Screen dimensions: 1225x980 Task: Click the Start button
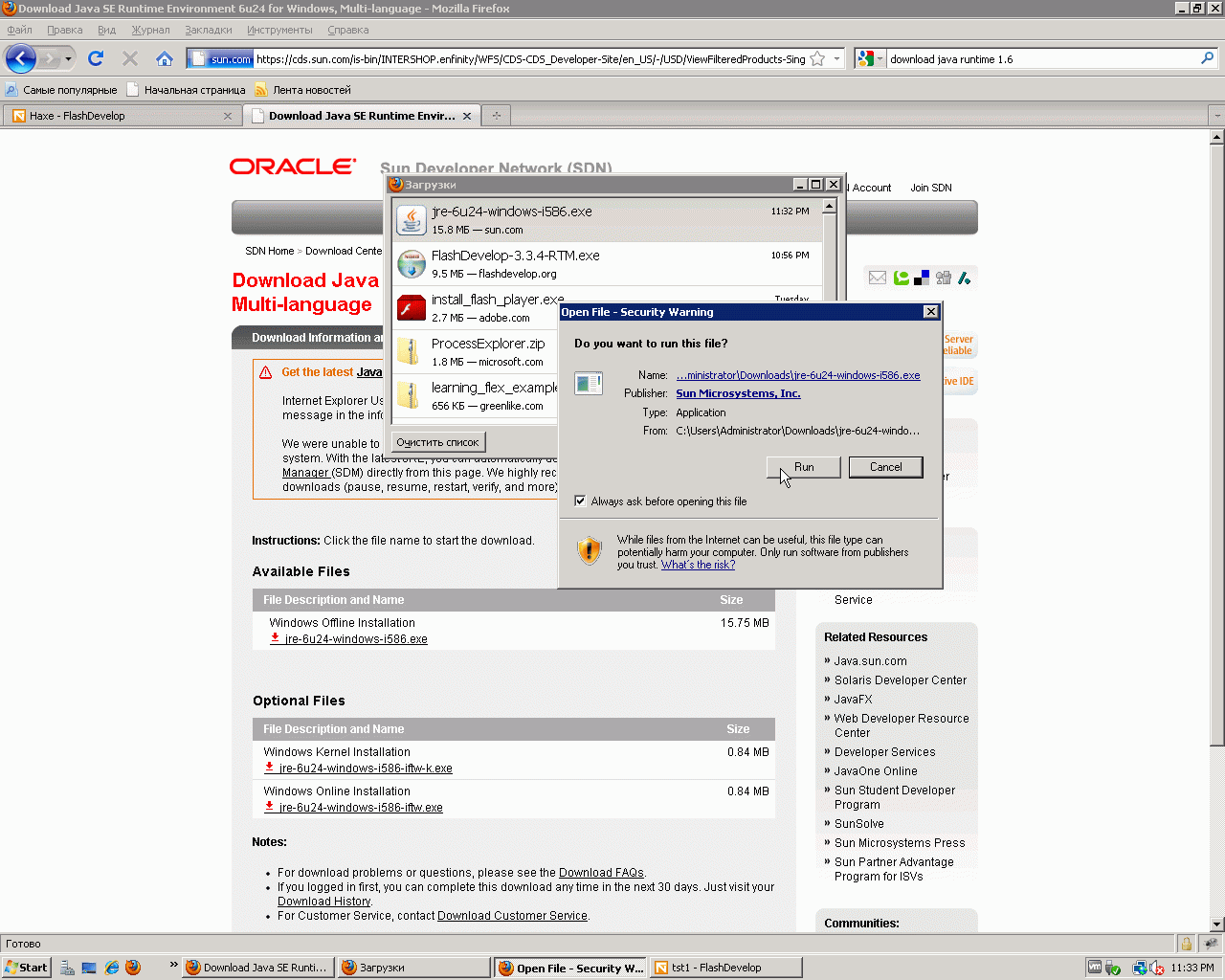pos(26,968)
